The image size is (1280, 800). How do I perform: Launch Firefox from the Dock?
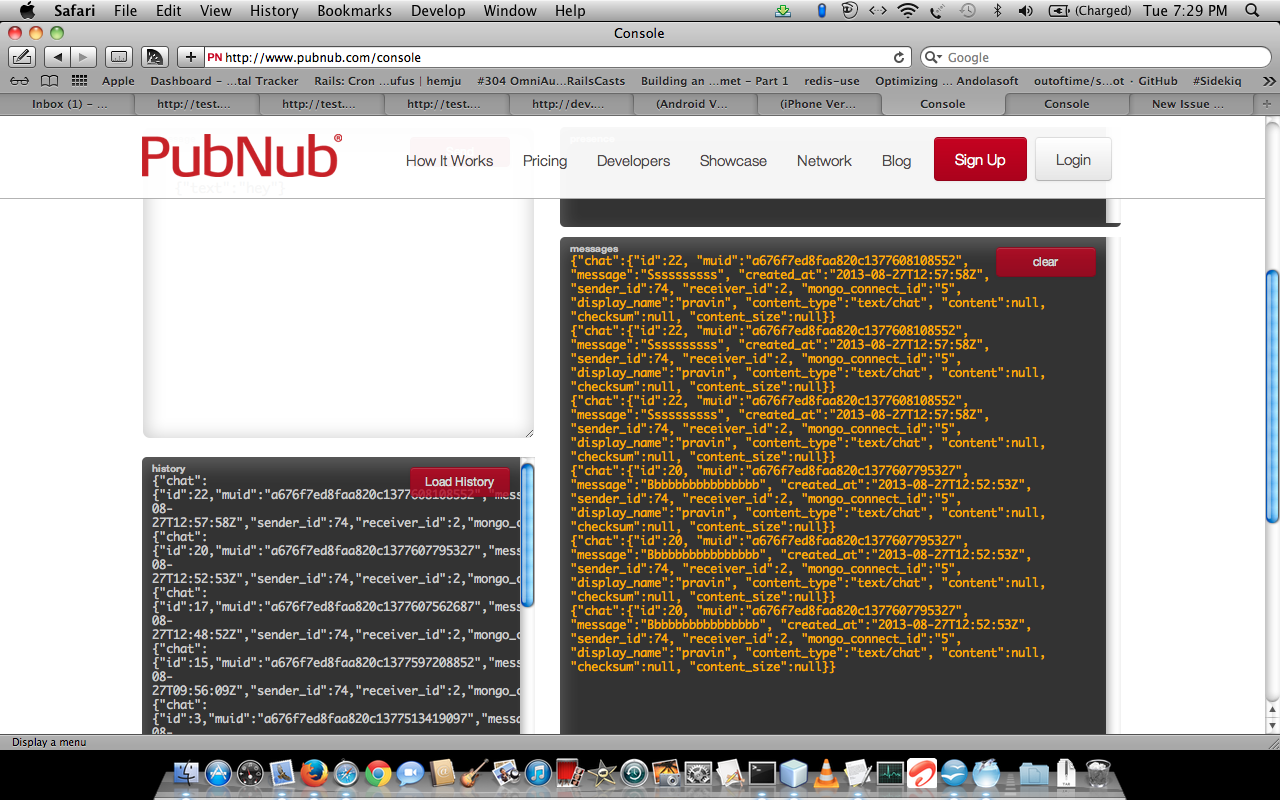tap(314, 773)
